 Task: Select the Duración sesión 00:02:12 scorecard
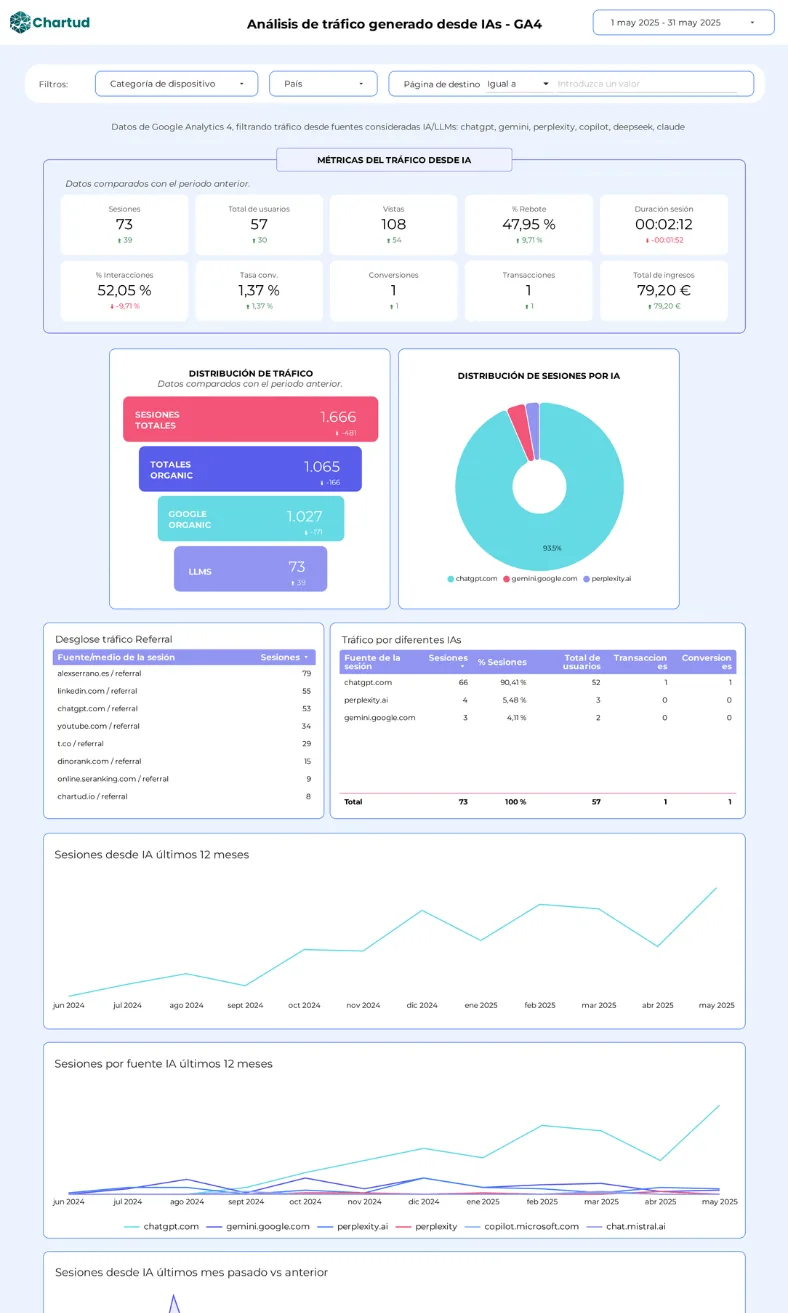[664, 225]
